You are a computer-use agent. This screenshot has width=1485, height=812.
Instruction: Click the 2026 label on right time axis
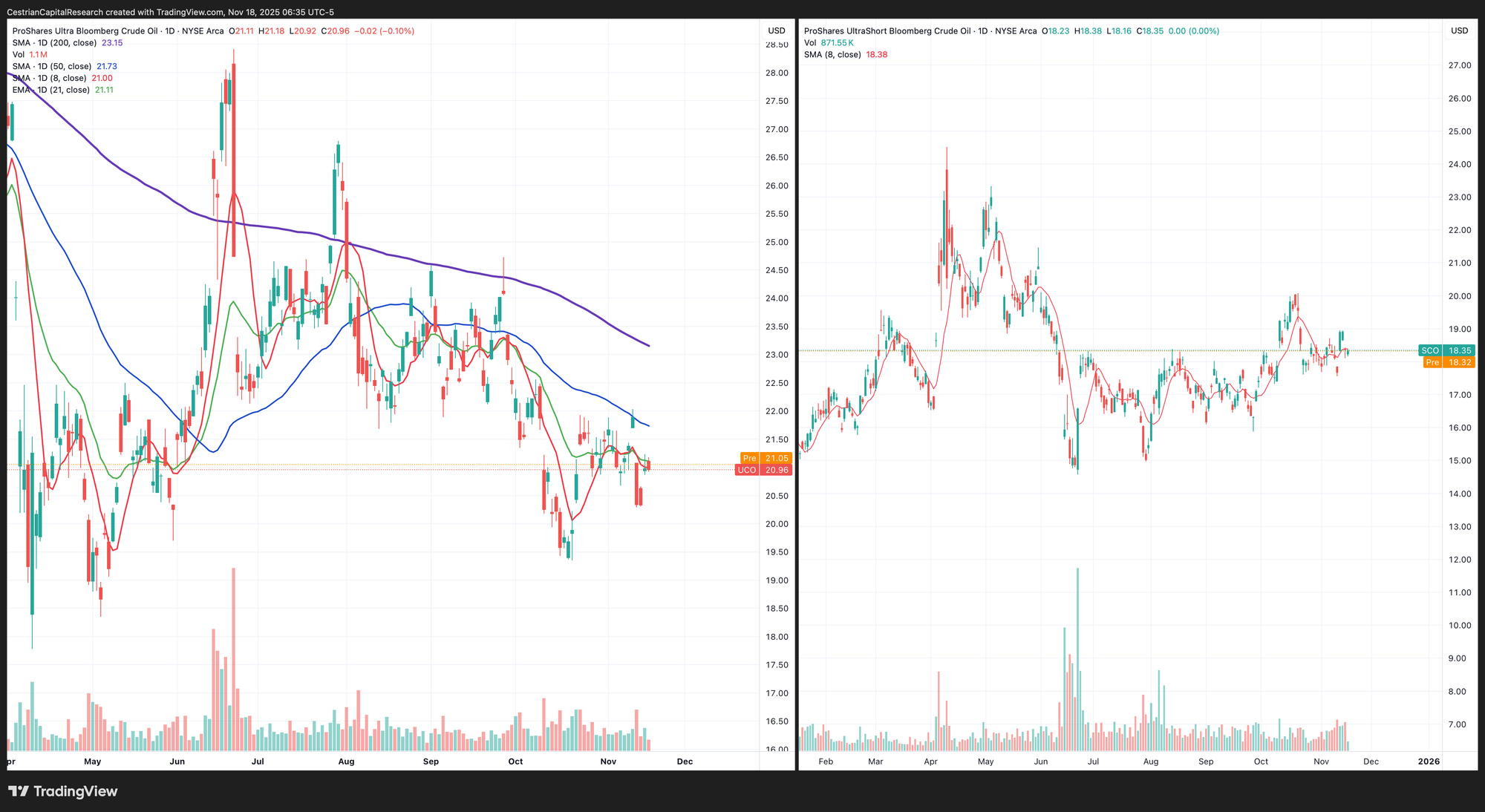click(1429, 762)
